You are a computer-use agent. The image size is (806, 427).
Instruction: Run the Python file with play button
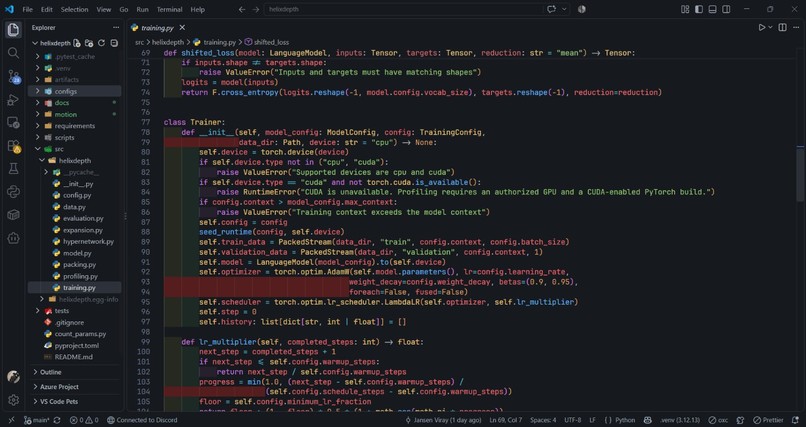pos(762,28)
